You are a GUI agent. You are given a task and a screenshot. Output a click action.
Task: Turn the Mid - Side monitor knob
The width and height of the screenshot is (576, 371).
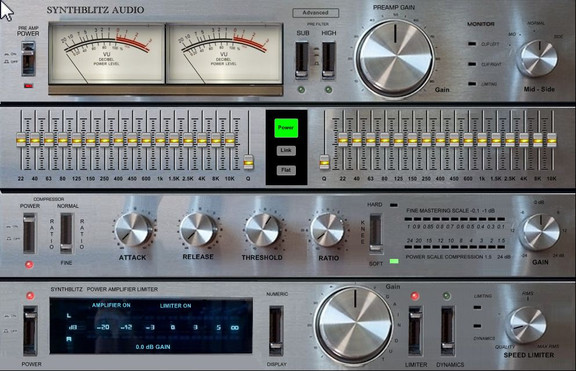coord(537,59)
